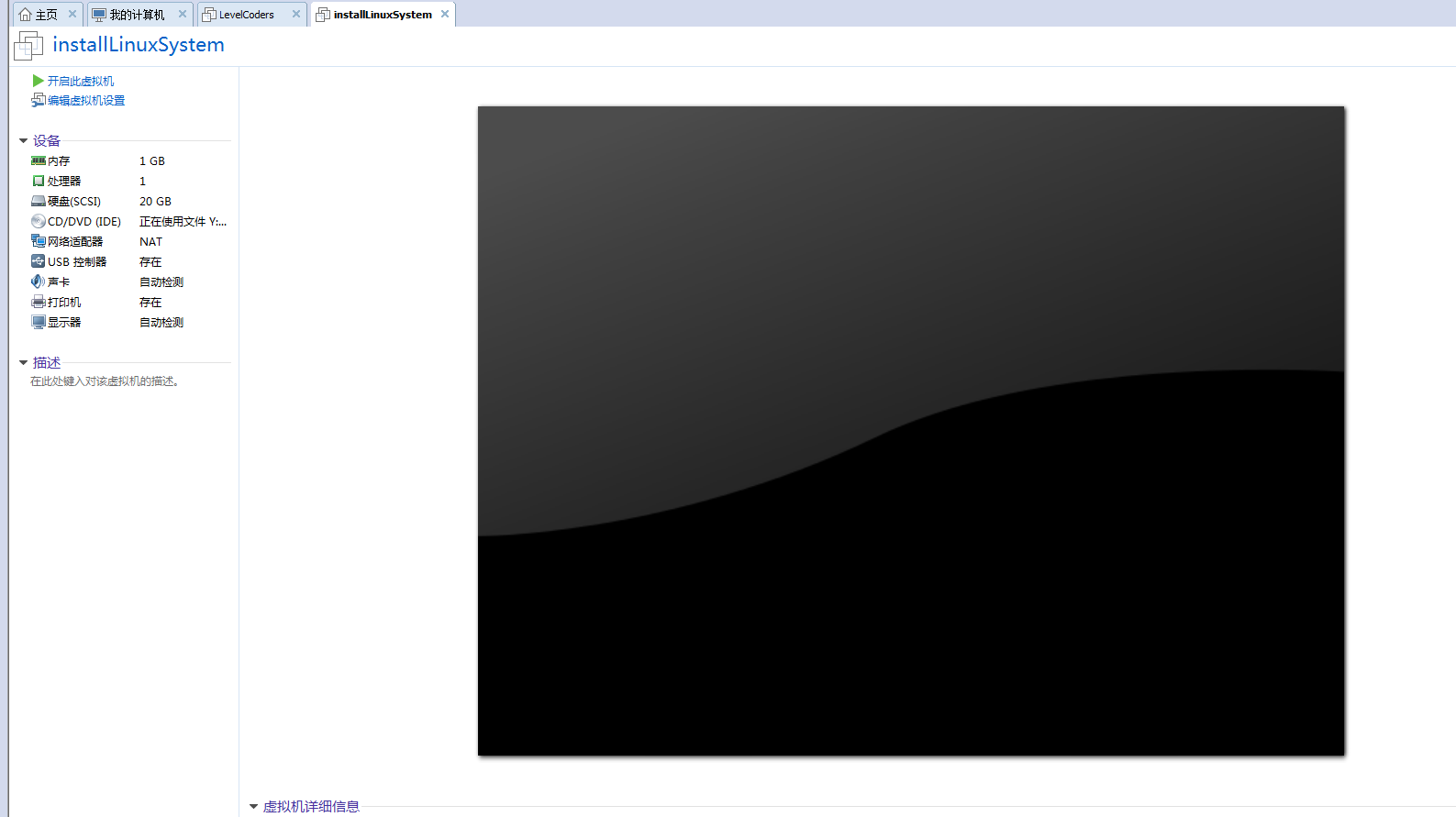The height and width of the screenshot is (817, 1456).
Task: Click the large VM icon beside installLinuxSystem title
Action: [28, 45]
